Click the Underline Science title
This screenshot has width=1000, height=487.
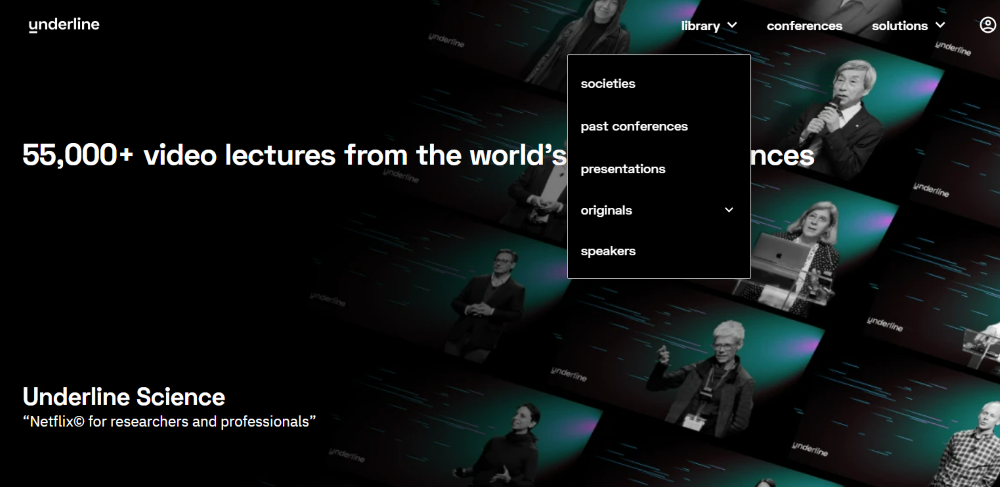[x=124, y=396]
